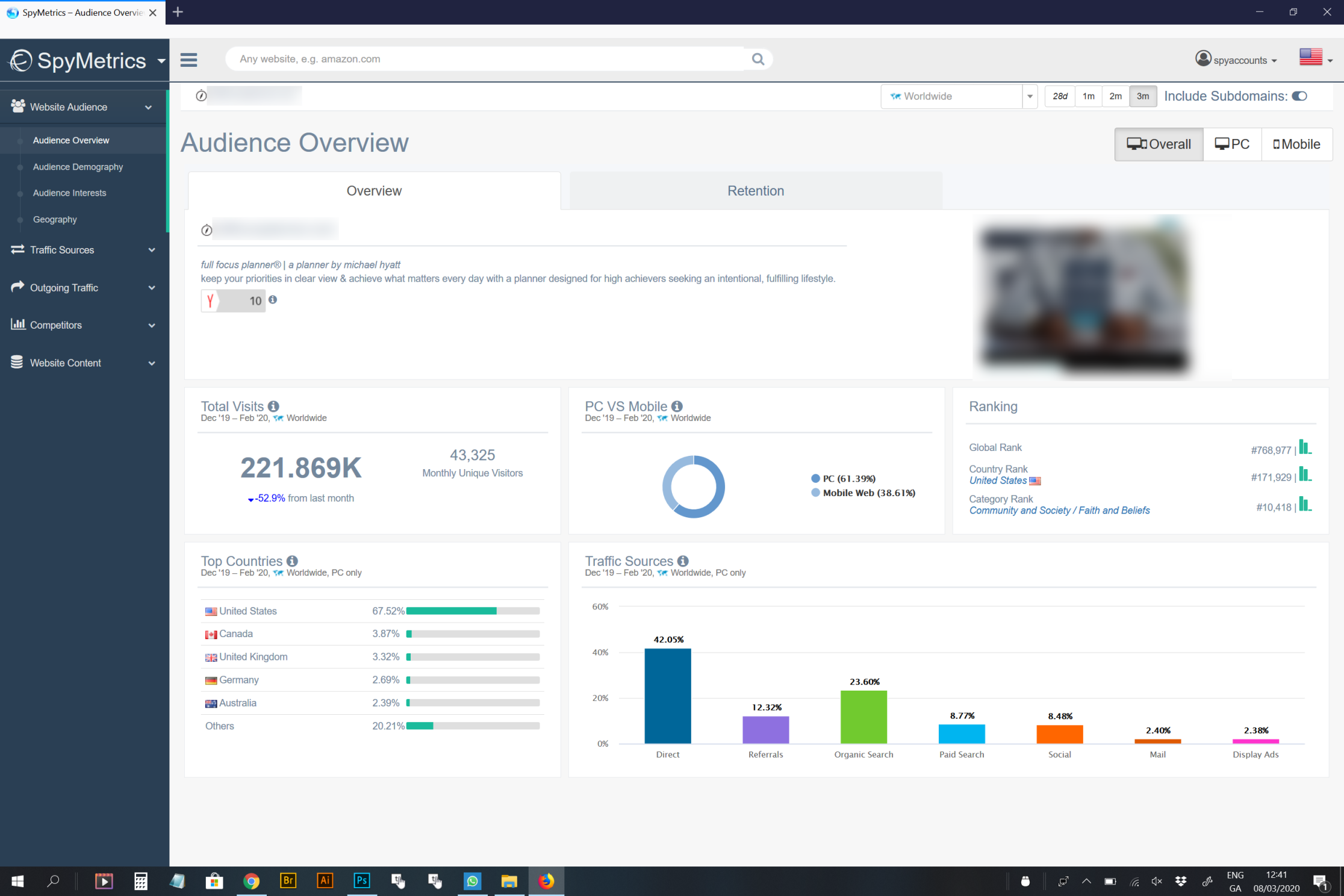The height and width of the screenshot is (896, 1344).
Task: Open the Dropbox tray icon
Action: tap(1180, 881)
